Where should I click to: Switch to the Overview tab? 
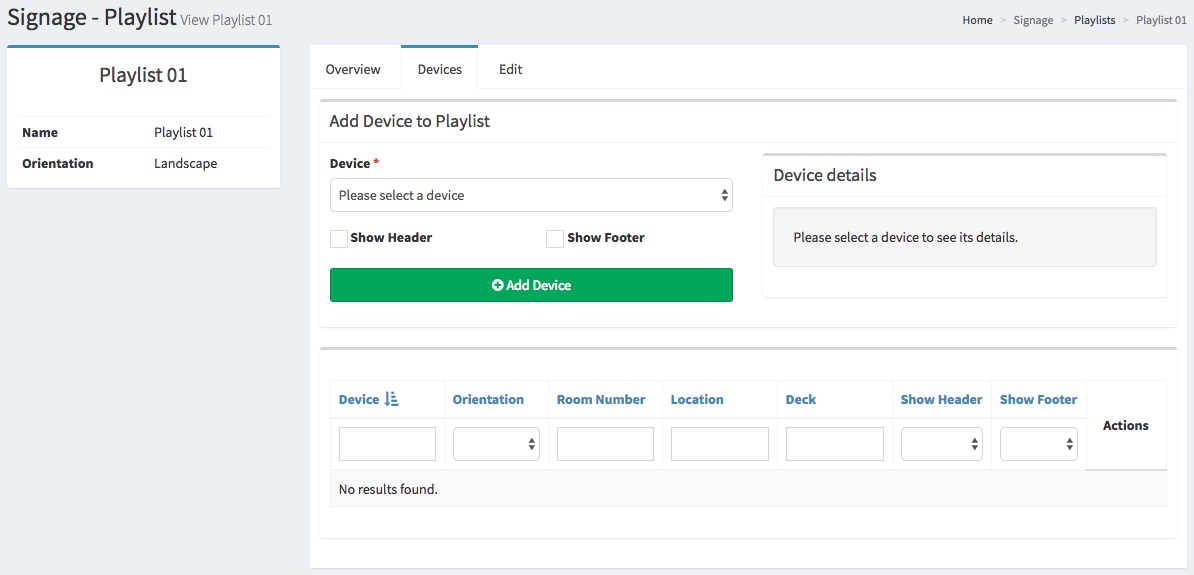tap(353, 69)
